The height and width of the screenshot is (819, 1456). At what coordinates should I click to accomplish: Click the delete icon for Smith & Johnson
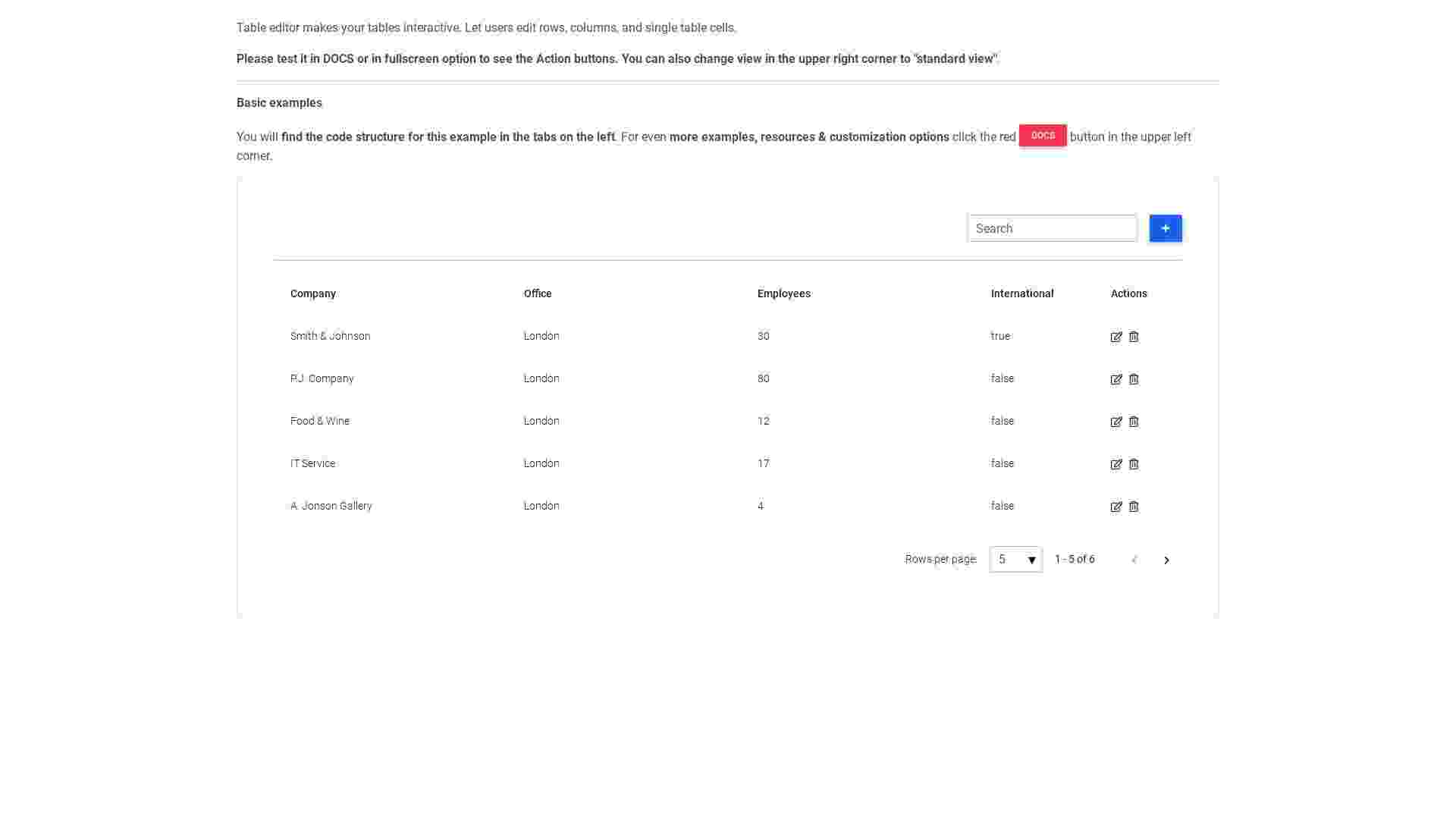tap(1133, 336)
